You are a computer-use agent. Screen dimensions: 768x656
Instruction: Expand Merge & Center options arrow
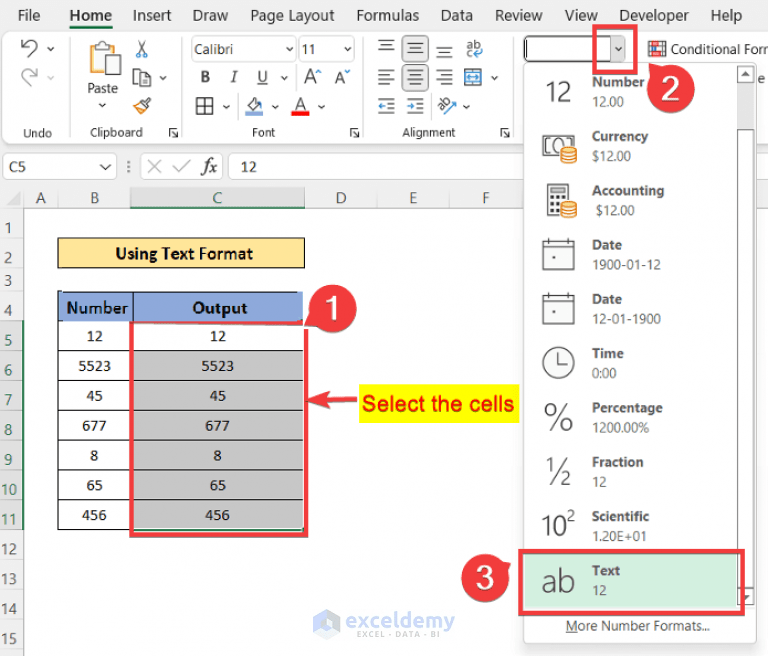coord(495,77)
